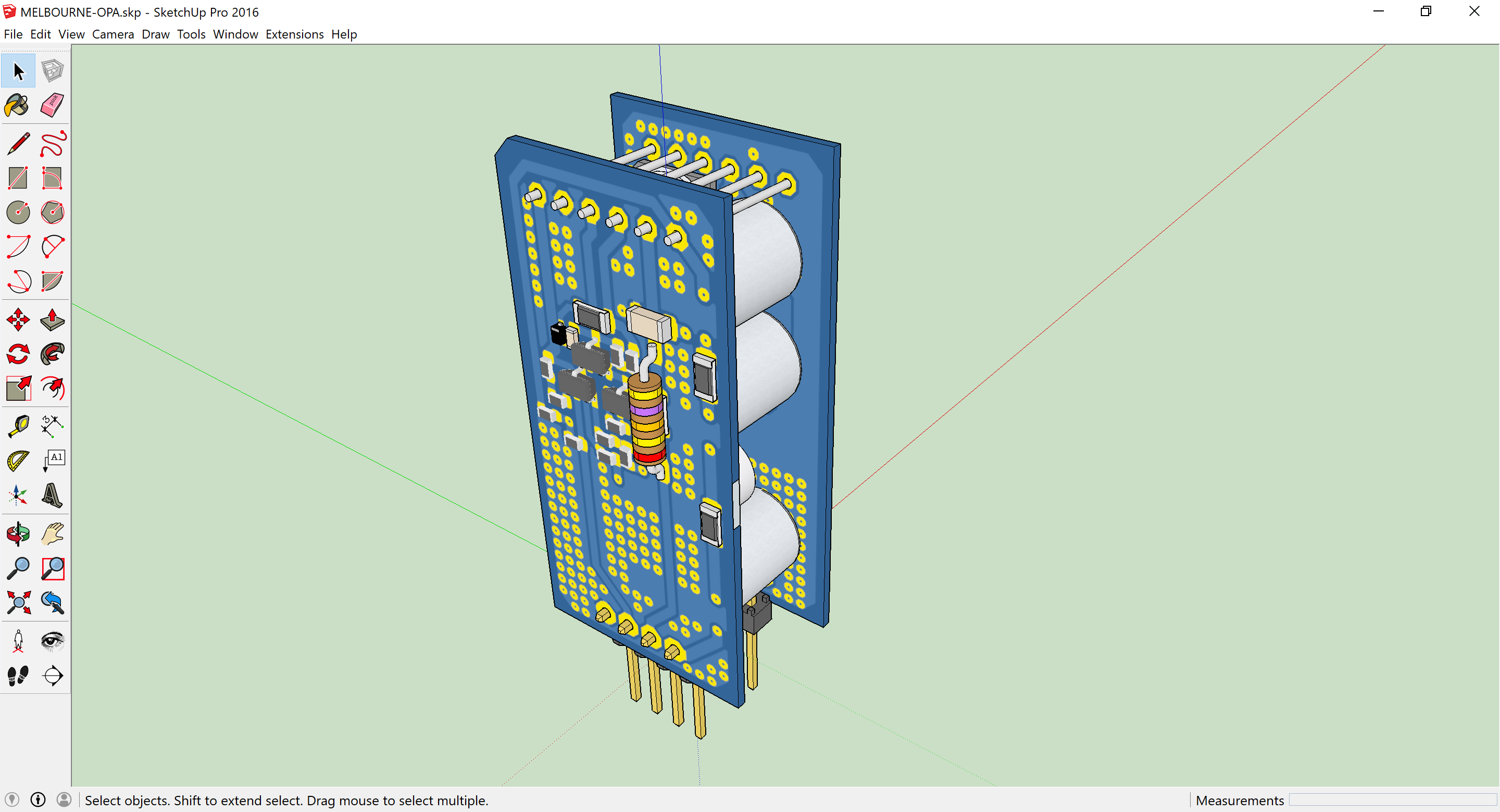This screenshot has width=1500, height=812.
Task: Select the Polygon tool
Action: [x=53, y=212]
